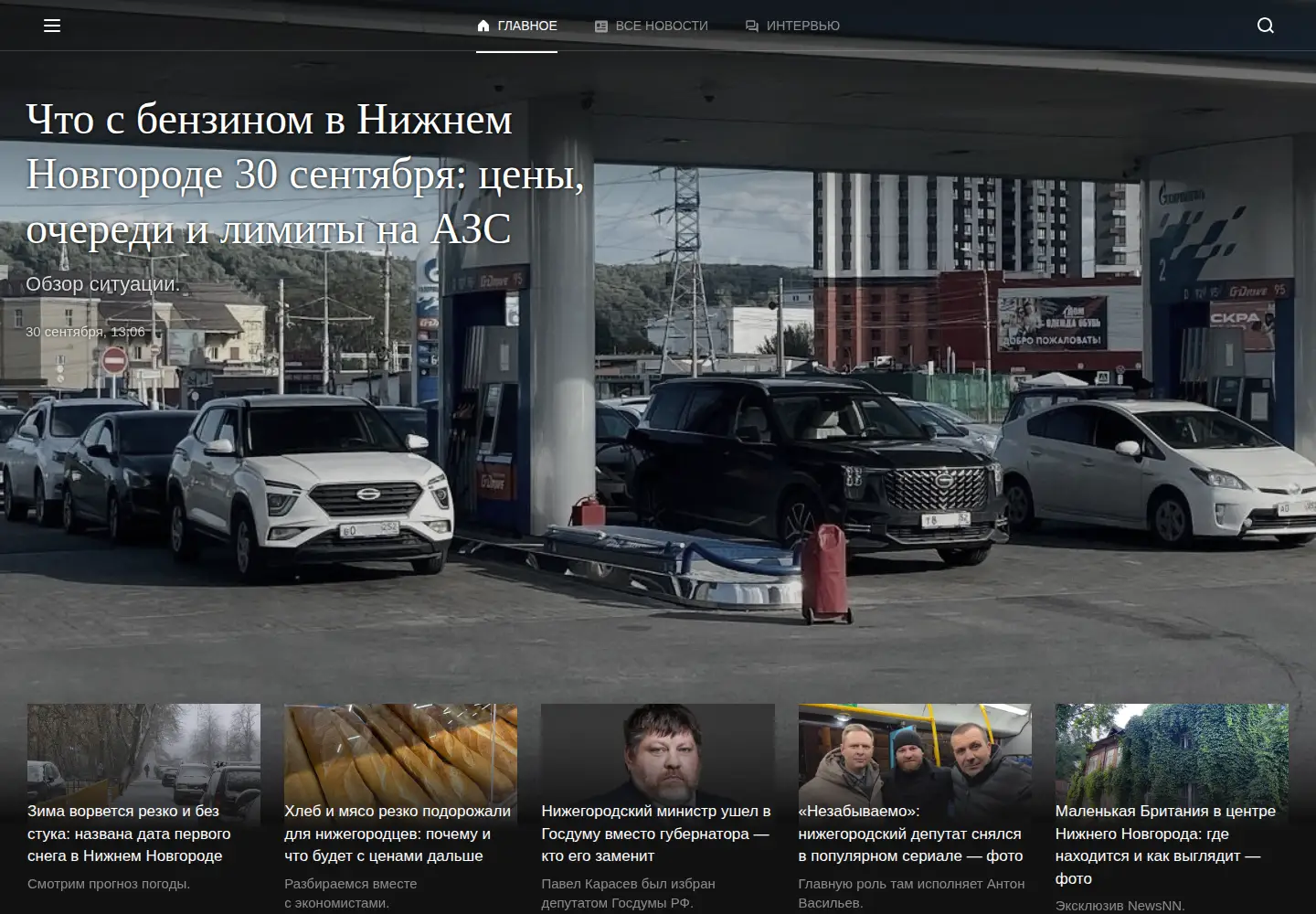Switch to the Главное tab
Image resolution: width=1316 pixels, height=914 pixels.
516,26
